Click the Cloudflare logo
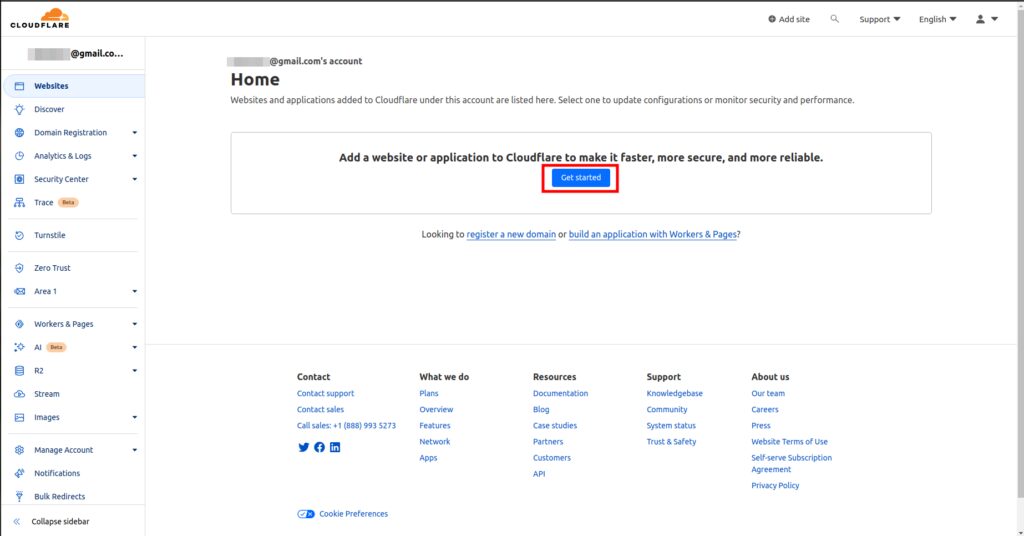Viewport: 1024px width, 536px height. tap(40, 18)
